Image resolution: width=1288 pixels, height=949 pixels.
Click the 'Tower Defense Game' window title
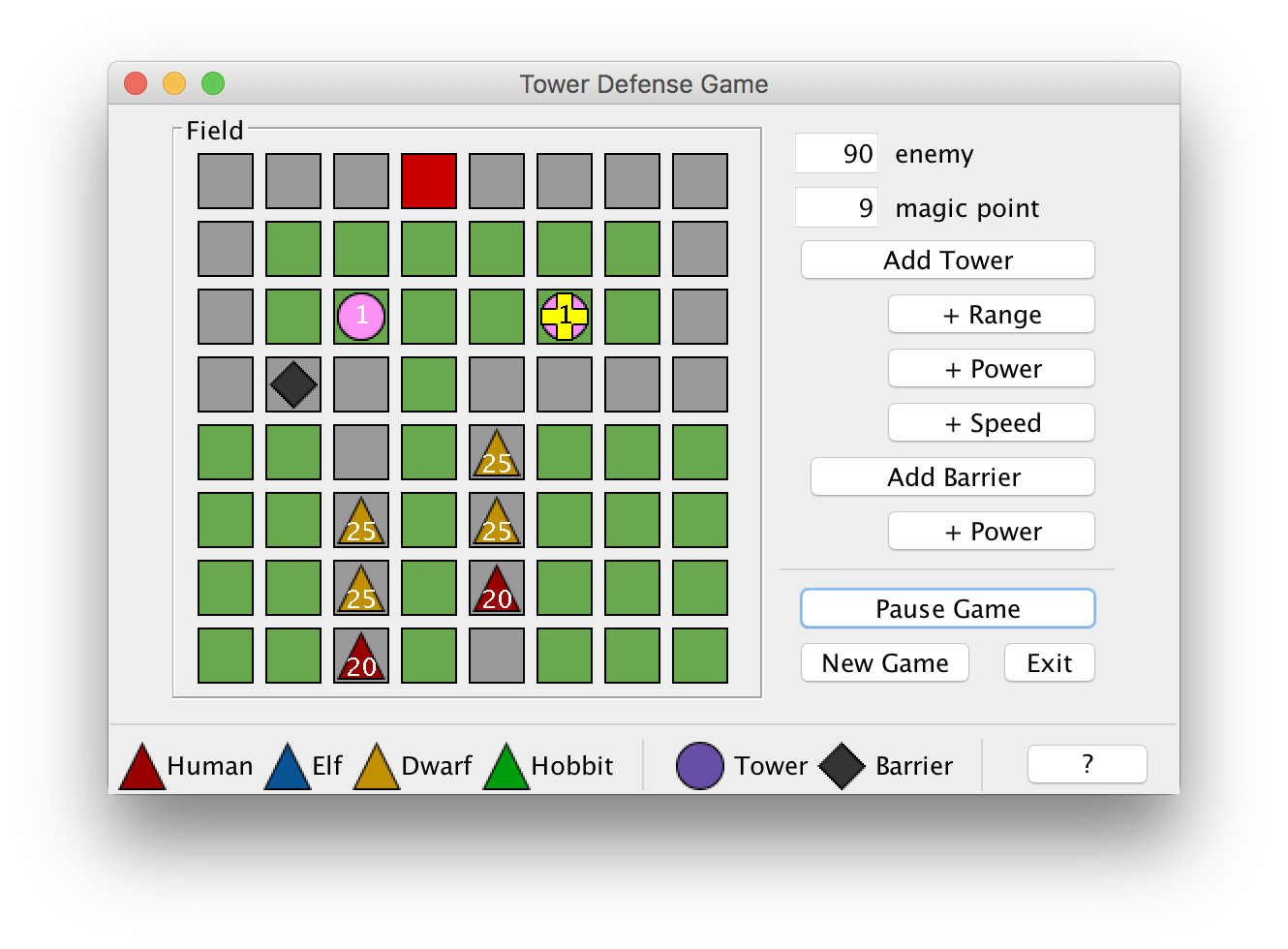click(x=644, y=84)
